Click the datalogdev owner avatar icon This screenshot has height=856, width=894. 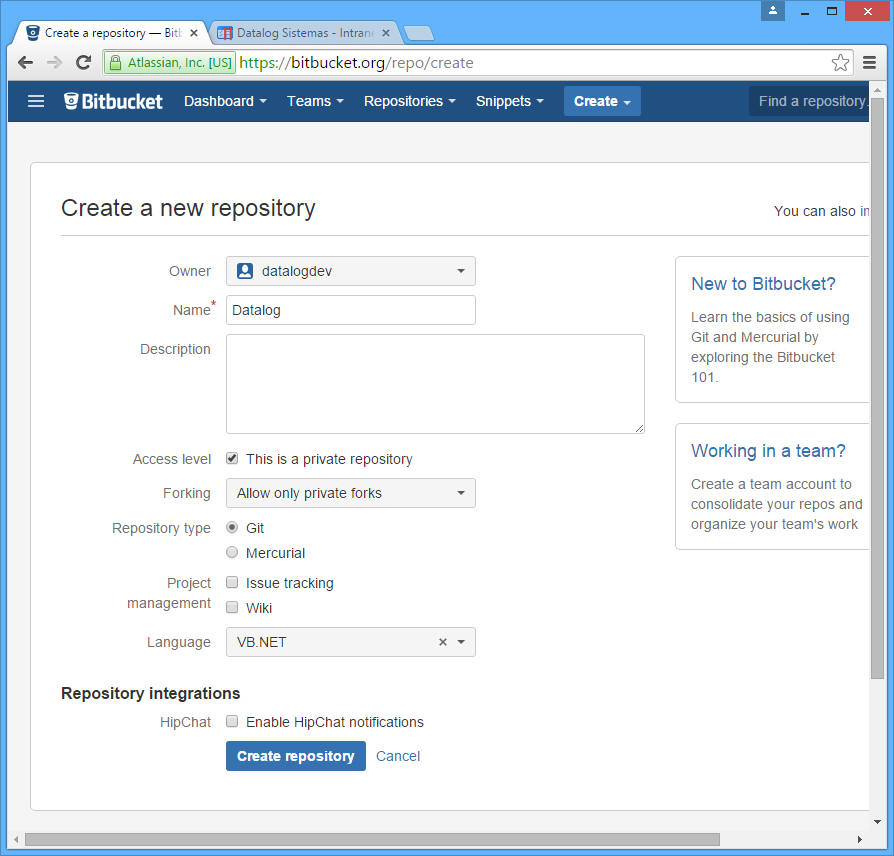245,271
